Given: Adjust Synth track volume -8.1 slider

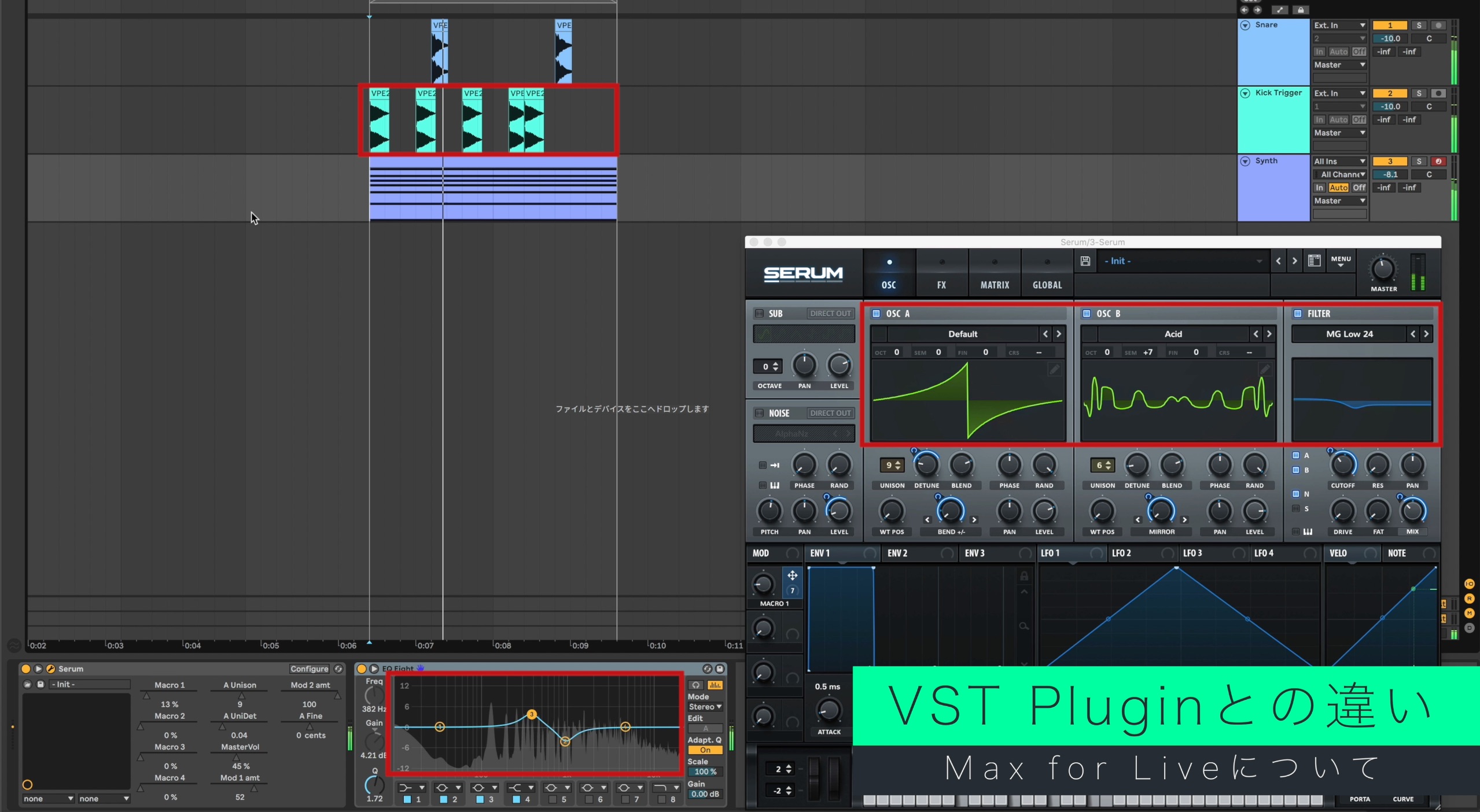Looking at the screenshot, I should (1390, 174).
